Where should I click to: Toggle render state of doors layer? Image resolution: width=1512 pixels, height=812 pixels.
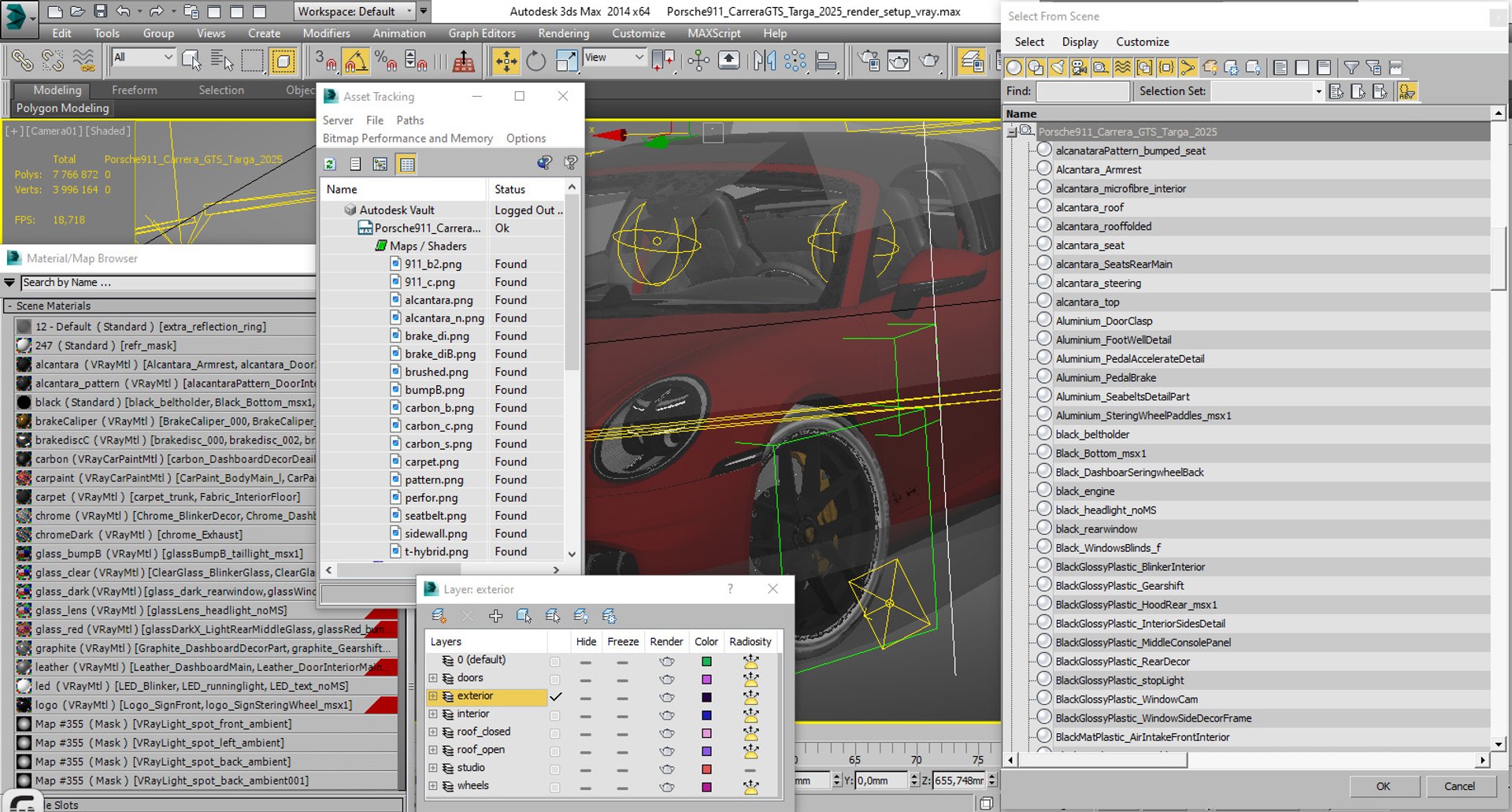coord(666,679)
